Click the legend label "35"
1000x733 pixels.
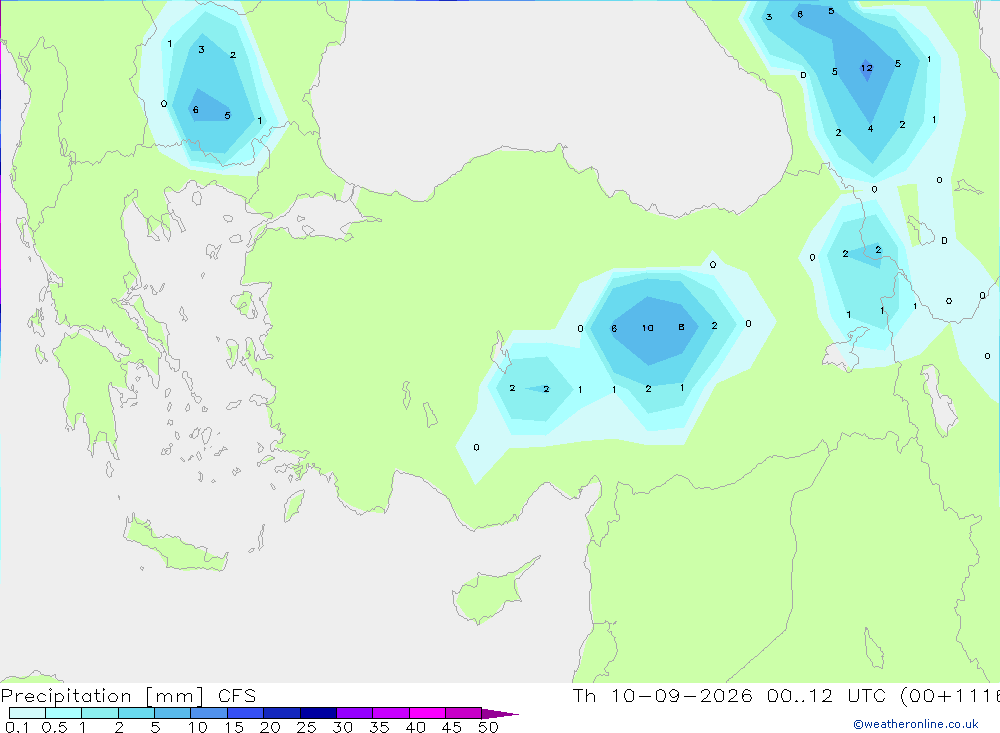[379, 727]
